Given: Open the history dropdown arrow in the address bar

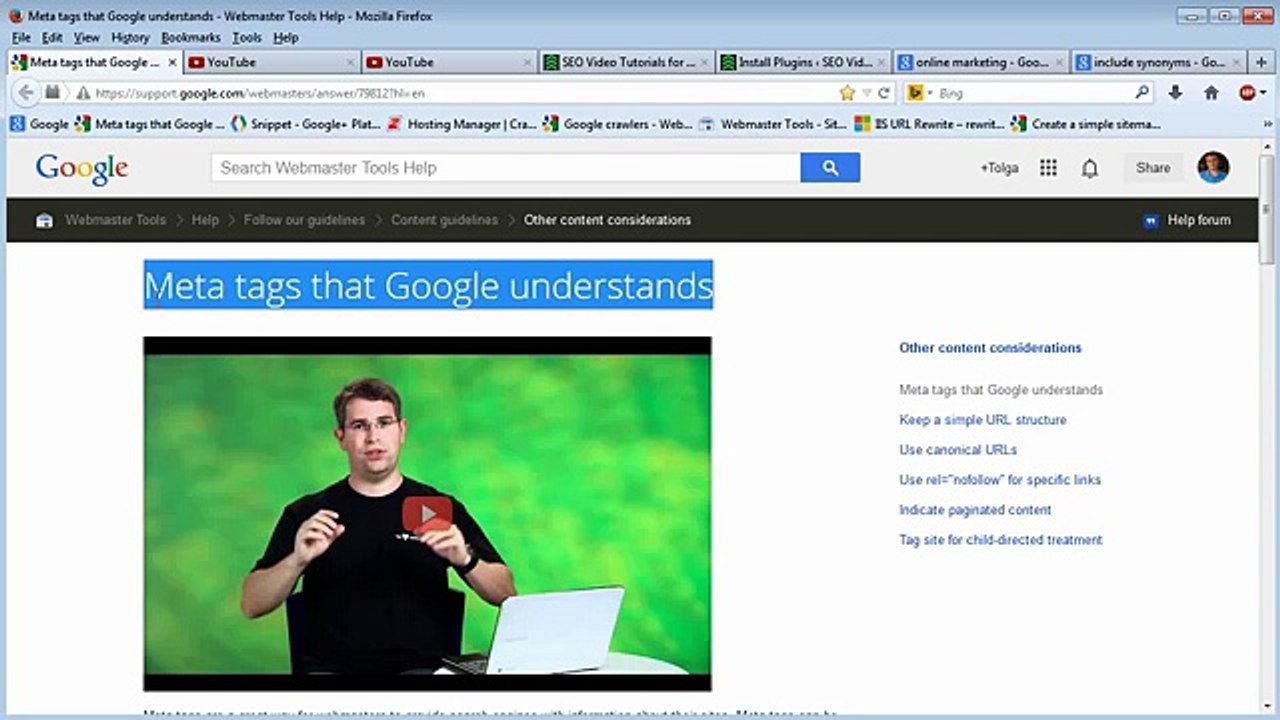Looking at the screenshot, I should click(x=868, y=93).
